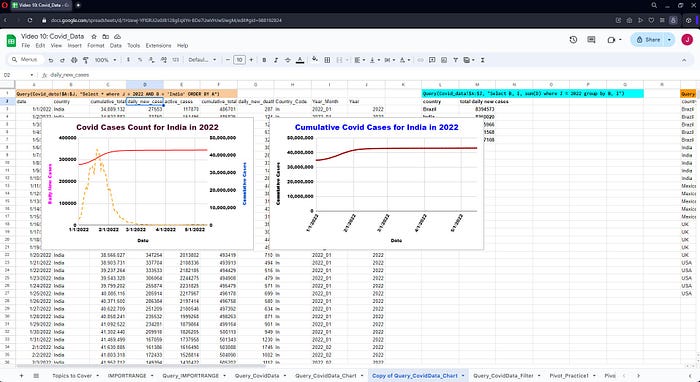Open the Default font dropdown

[202, 60]
